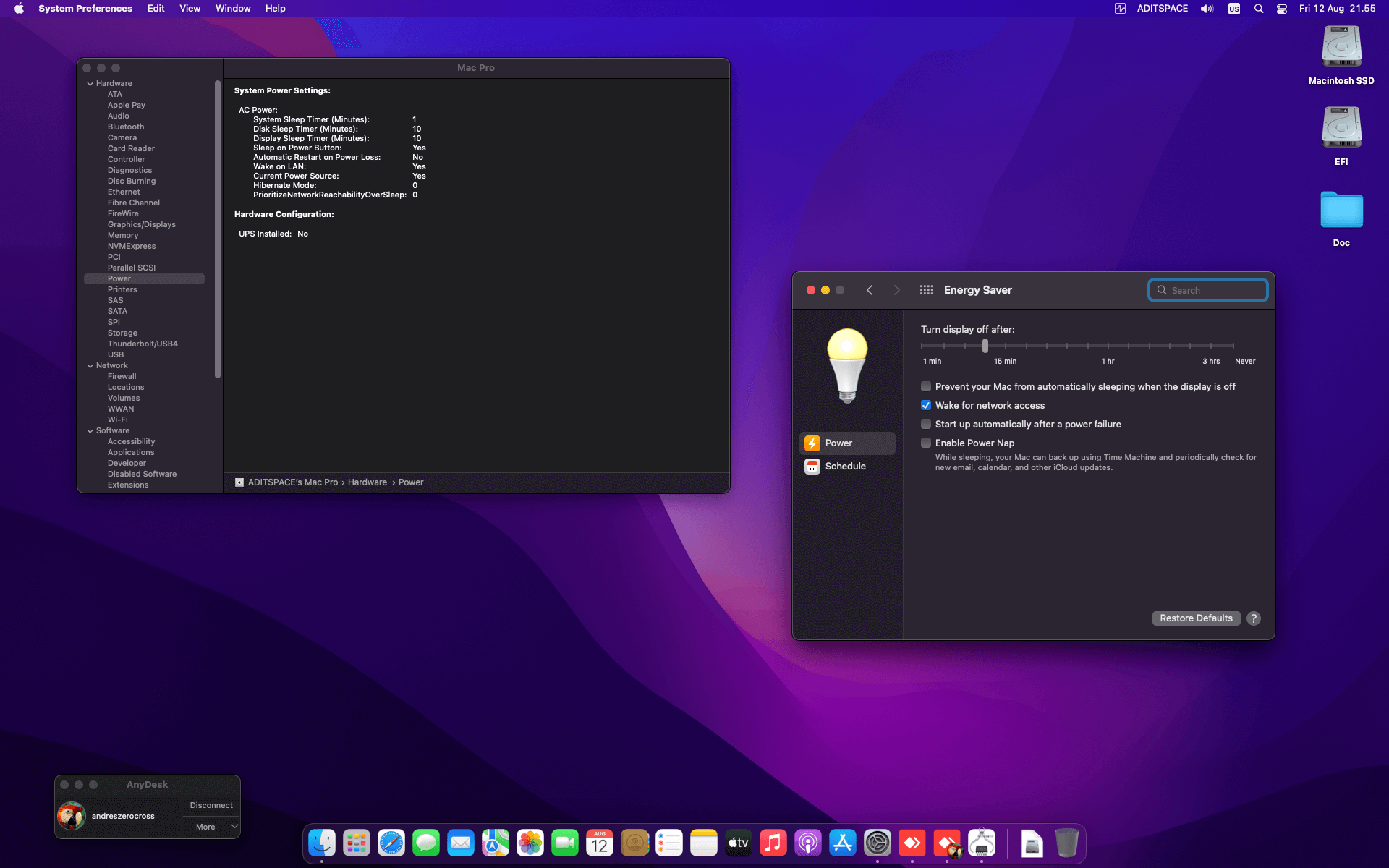Collapse the Hardware tree section

point(90,84)
